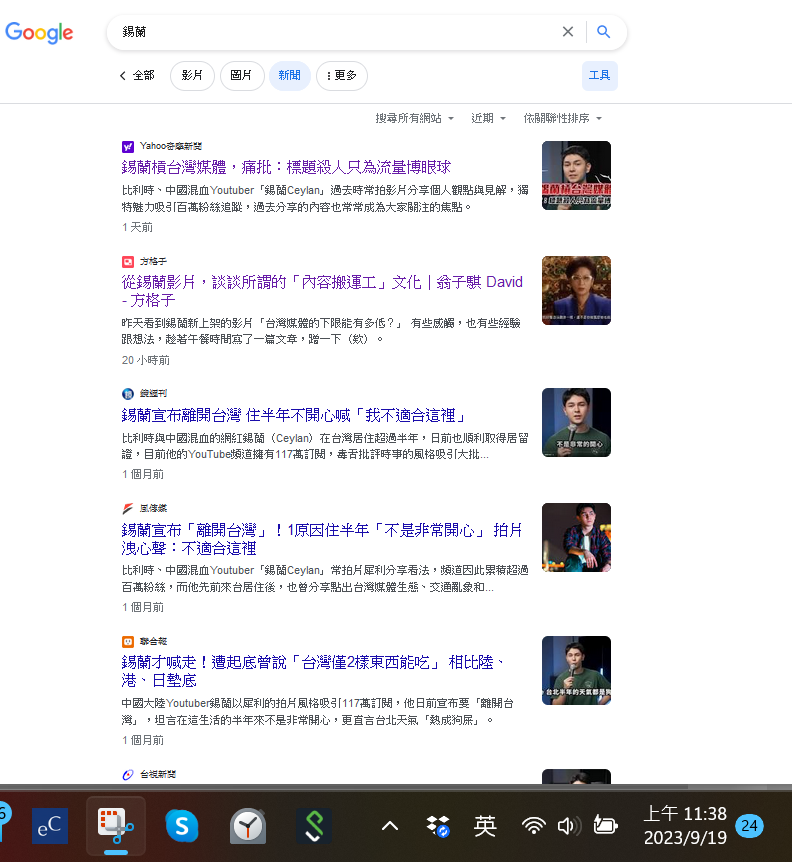Switch to the 影片 tab
This screenshot has height=862, width=792.
click(x=192, y=75)
